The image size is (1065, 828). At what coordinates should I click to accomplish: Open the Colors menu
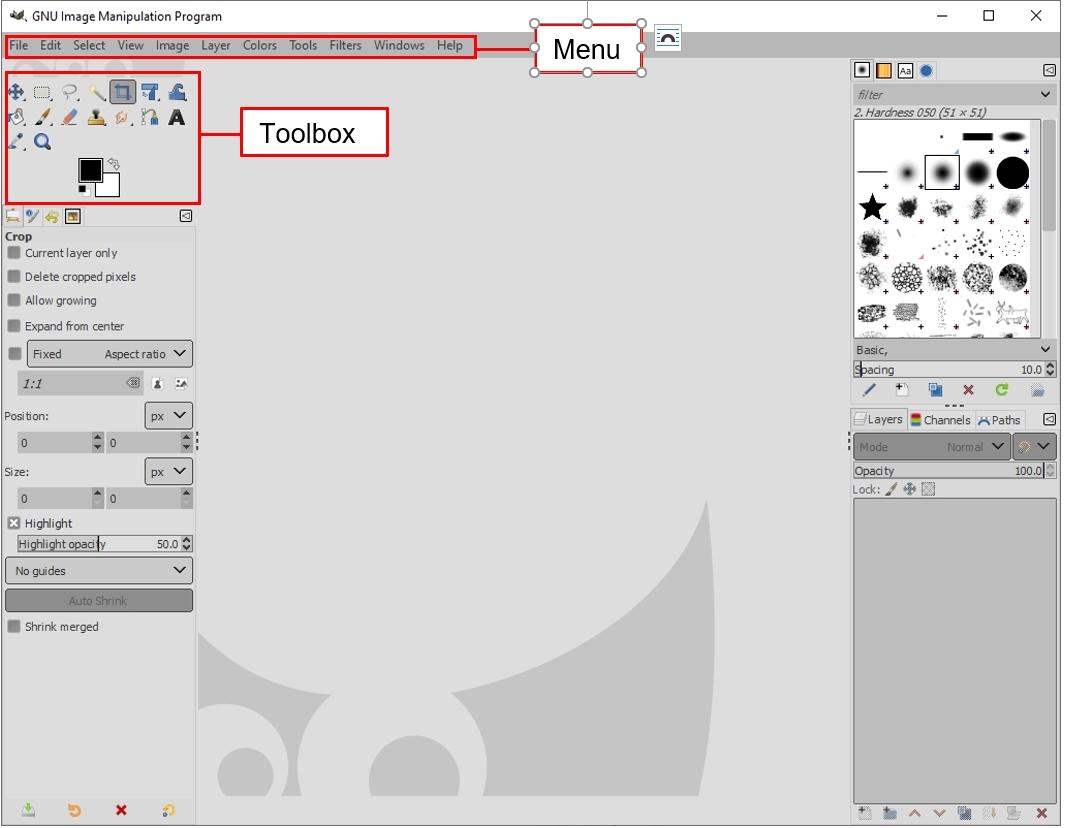point(259,46)
